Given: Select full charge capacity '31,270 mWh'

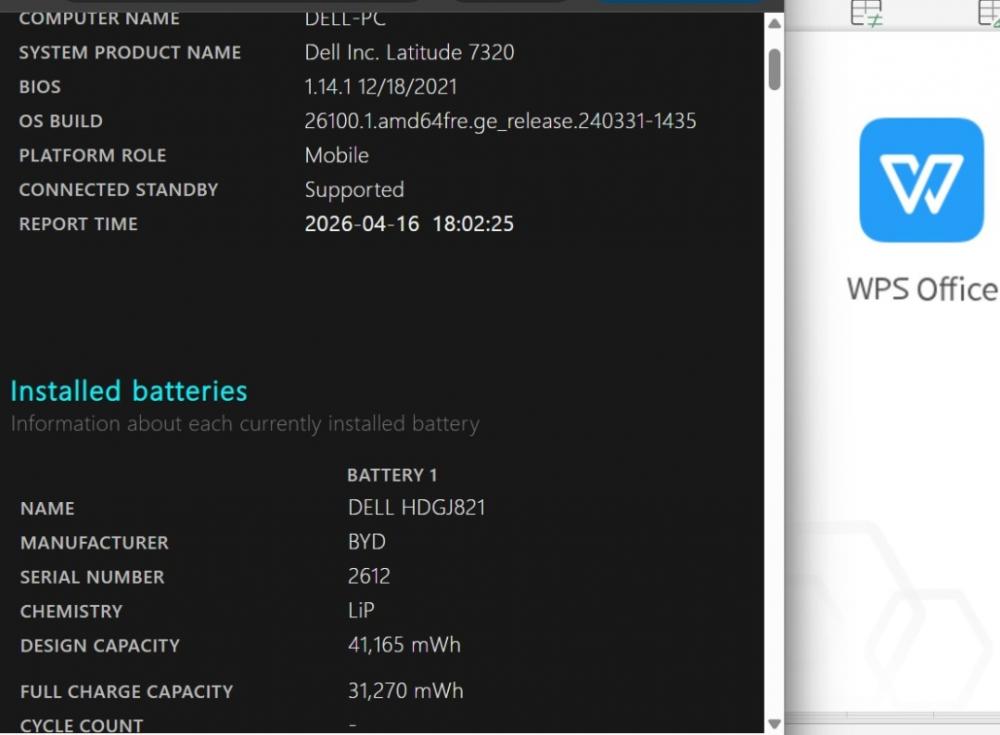Looking at the screenshot, I should pyautogui.click(x=406, y=691).
